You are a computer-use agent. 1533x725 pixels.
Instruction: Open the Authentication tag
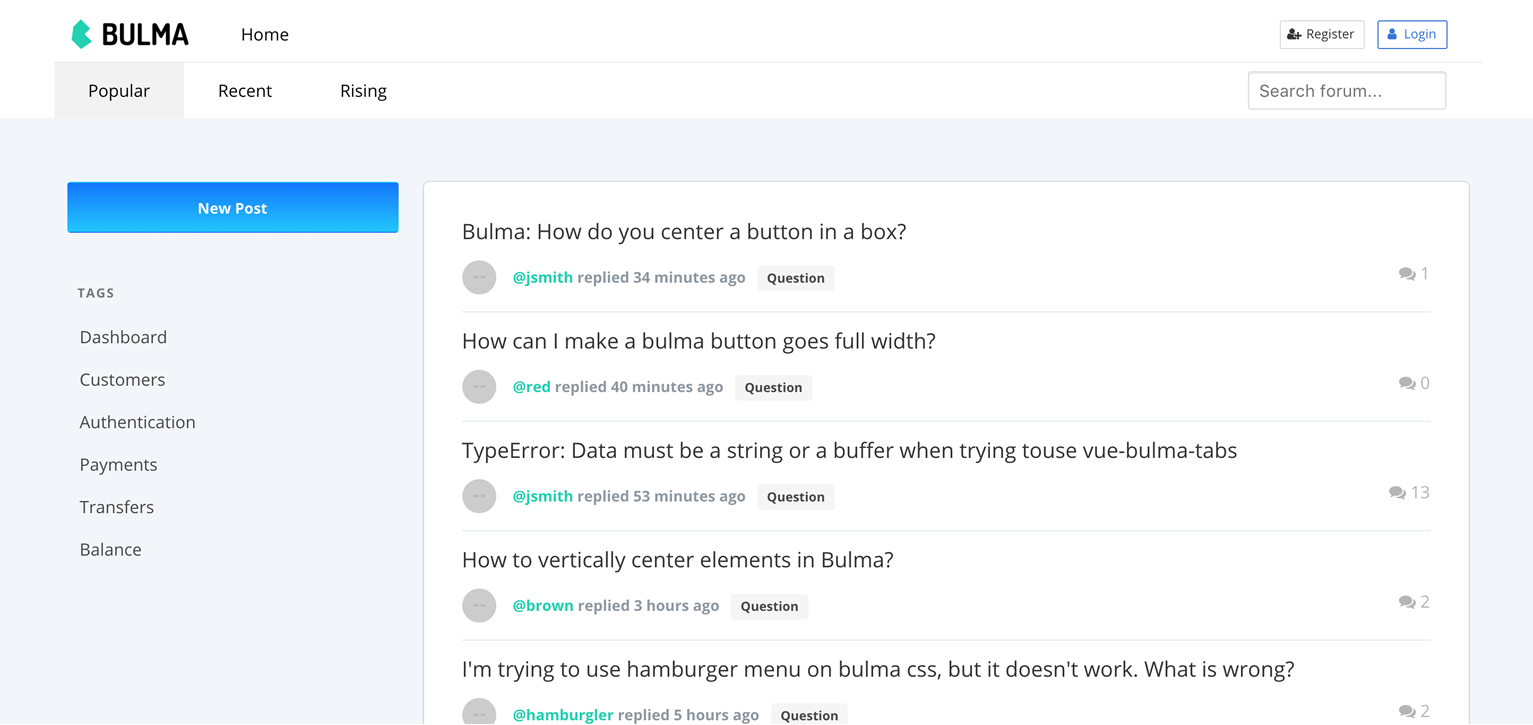(x=138, y=422)
